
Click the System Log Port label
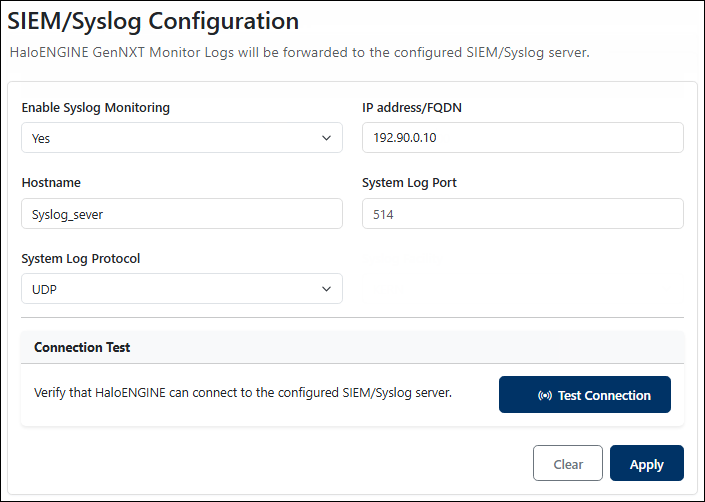(x=409, y=182)
